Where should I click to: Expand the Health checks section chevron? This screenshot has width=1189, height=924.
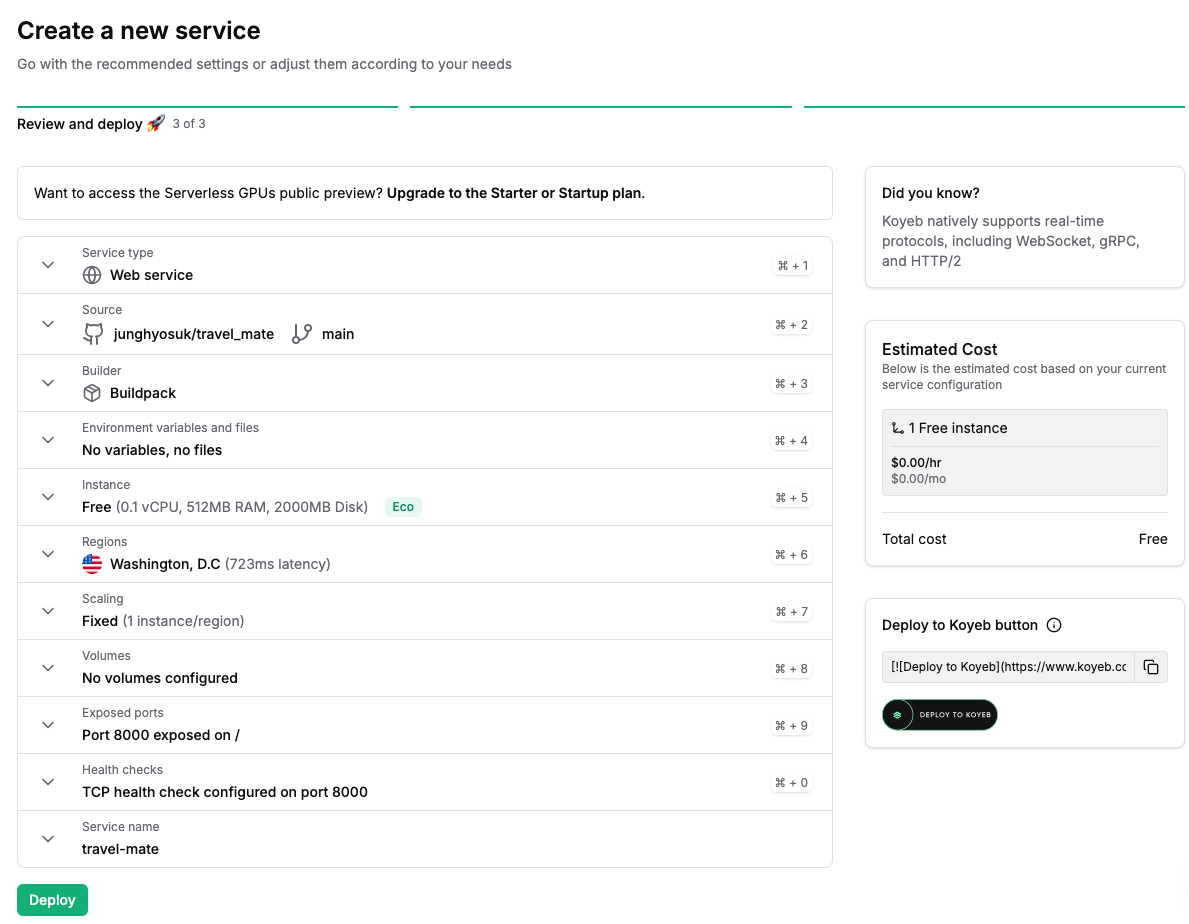point(48,782)
